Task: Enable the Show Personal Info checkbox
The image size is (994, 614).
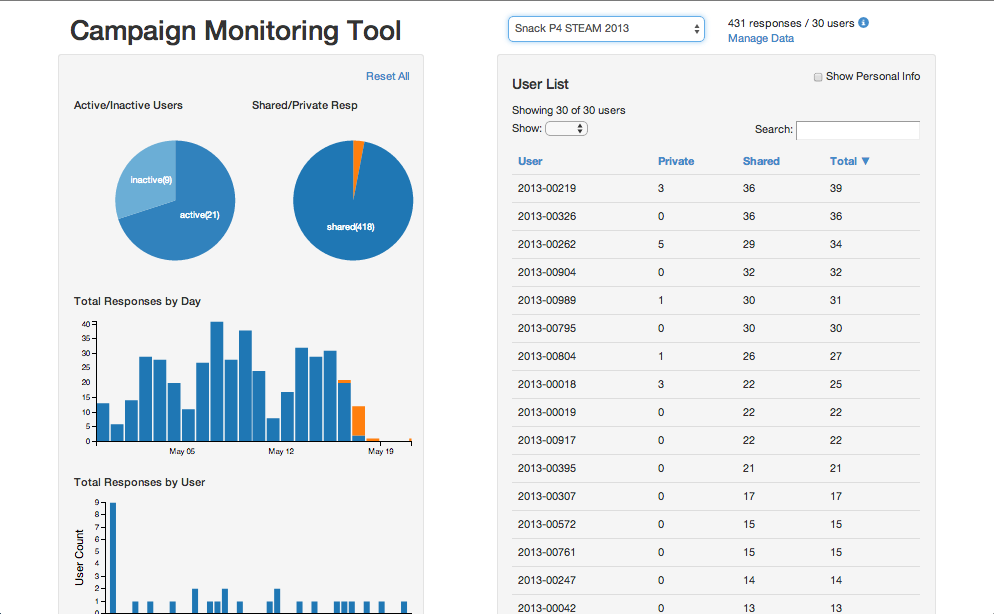Action: pos(818,77)
